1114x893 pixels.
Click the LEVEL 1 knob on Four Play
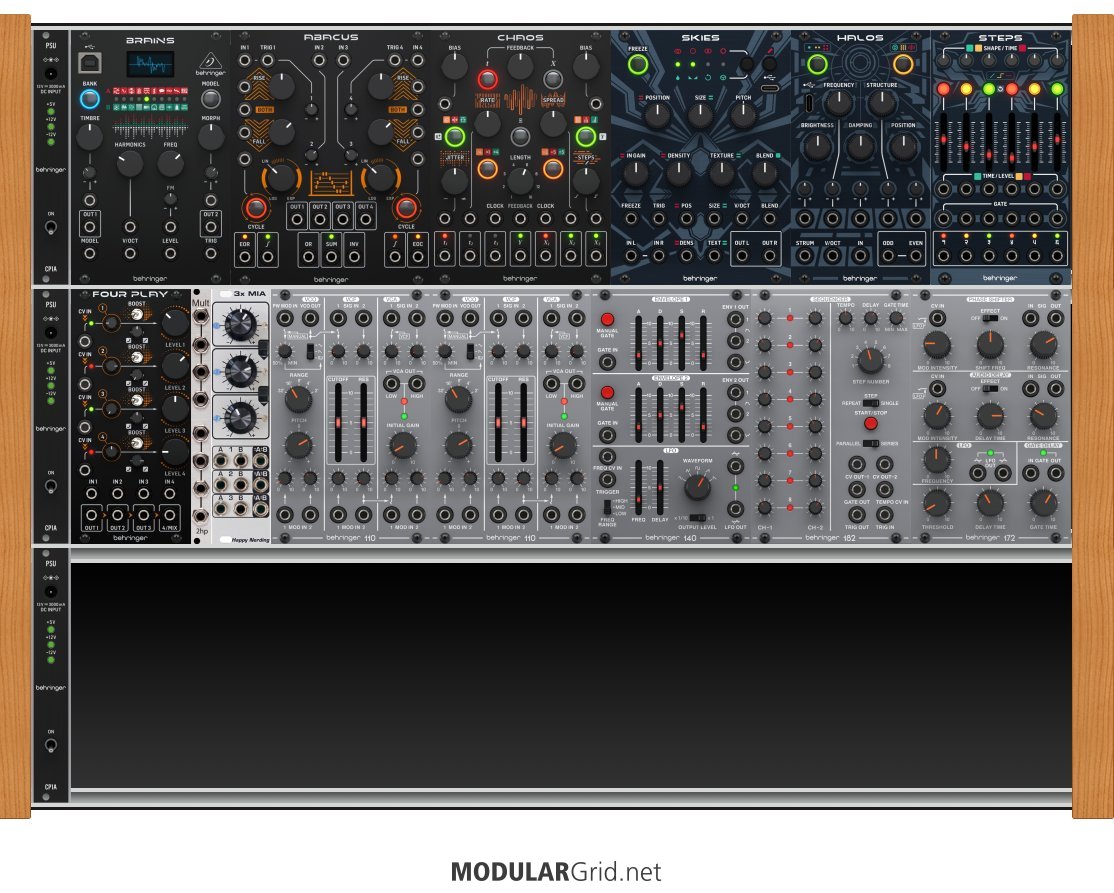pyautogui.click(x=175, y=323)
